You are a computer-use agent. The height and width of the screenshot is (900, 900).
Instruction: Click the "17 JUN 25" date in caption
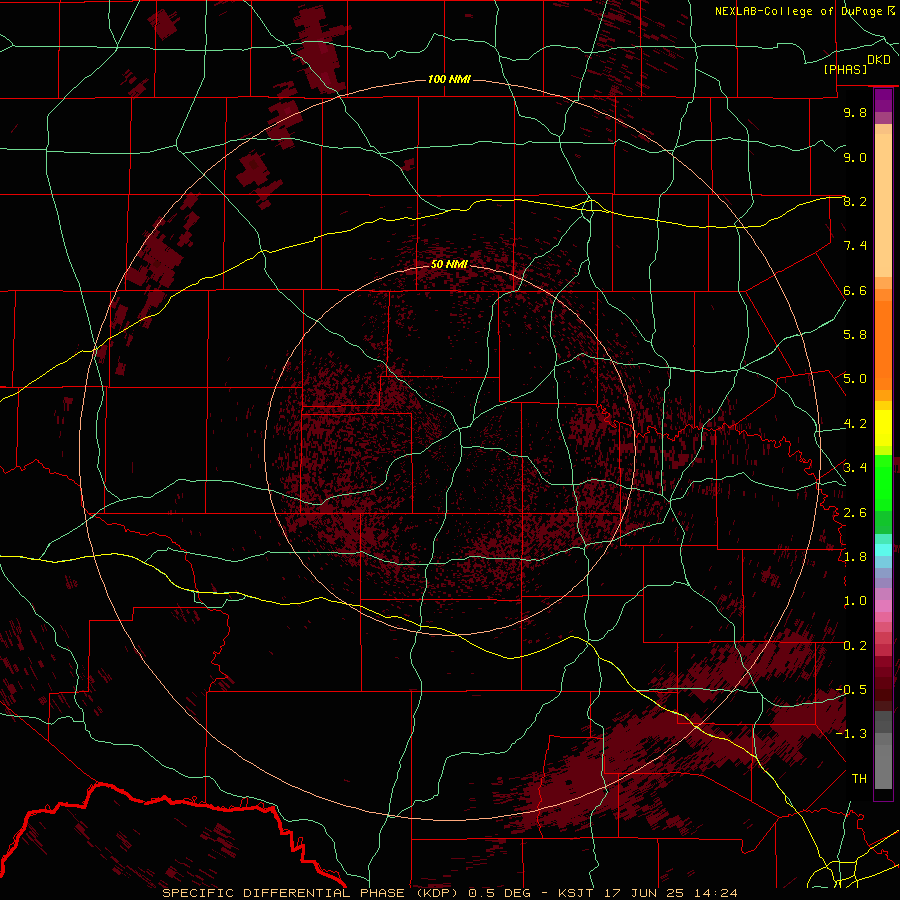tap(644, 893)
